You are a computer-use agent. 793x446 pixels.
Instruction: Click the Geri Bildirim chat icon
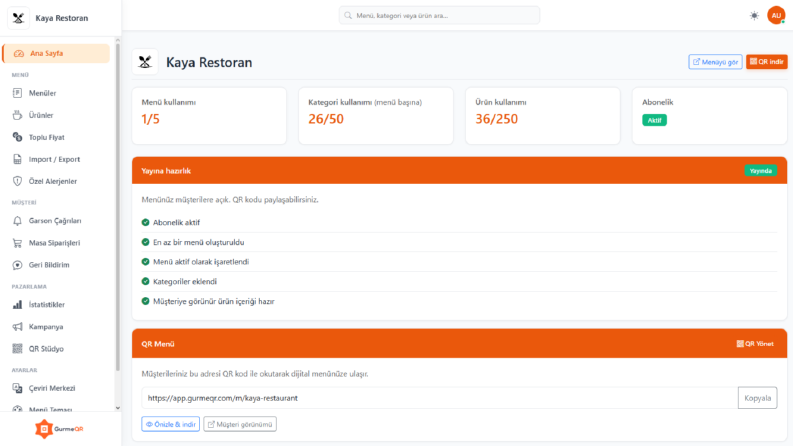(x=17, y=265)
